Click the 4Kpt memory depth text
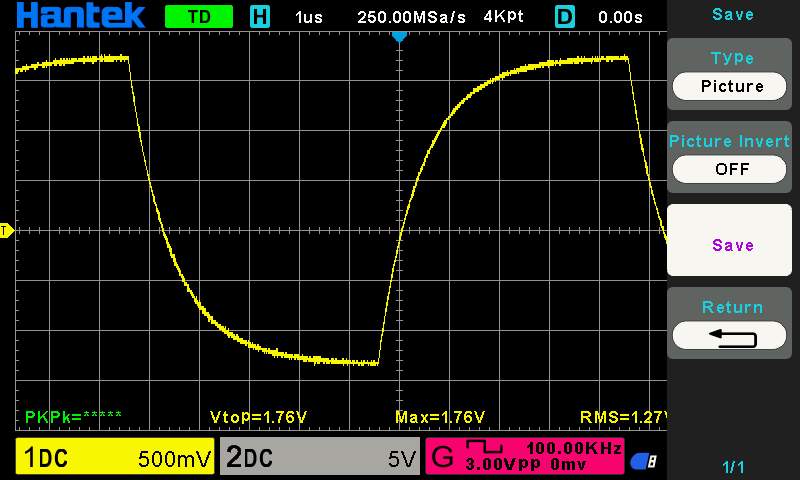This screenshot has height=480, width=800. pyautogui.click(x=504, y=17)
